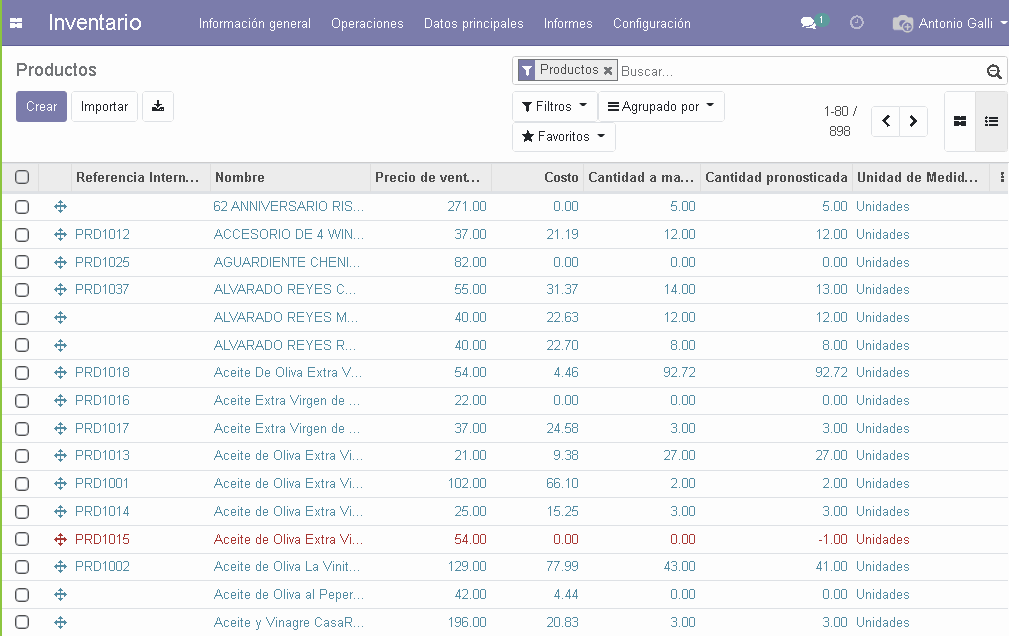Check the box for PRD1012 row
This screenshot has height=636, width=1009.
[22, 235]
